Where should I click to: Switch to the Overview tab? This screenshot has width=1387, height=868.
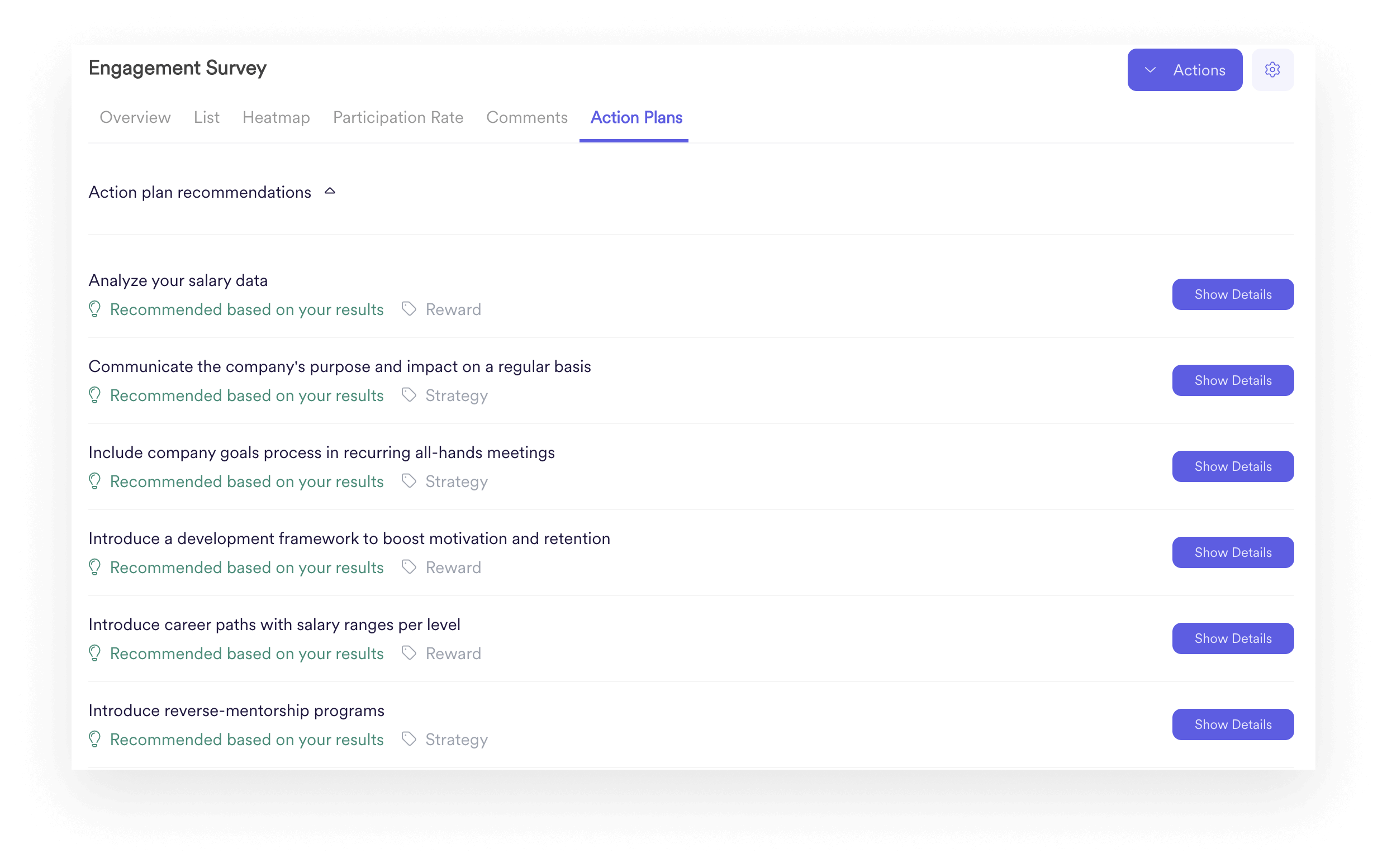pyautogui.click(x=135, y=118)
